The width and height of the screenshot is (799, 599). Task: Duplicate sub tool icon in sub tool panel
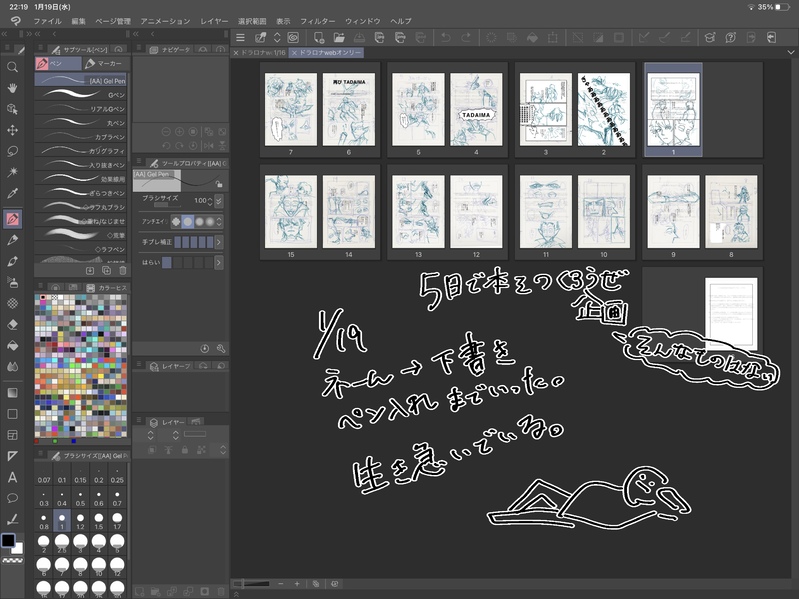106,270
